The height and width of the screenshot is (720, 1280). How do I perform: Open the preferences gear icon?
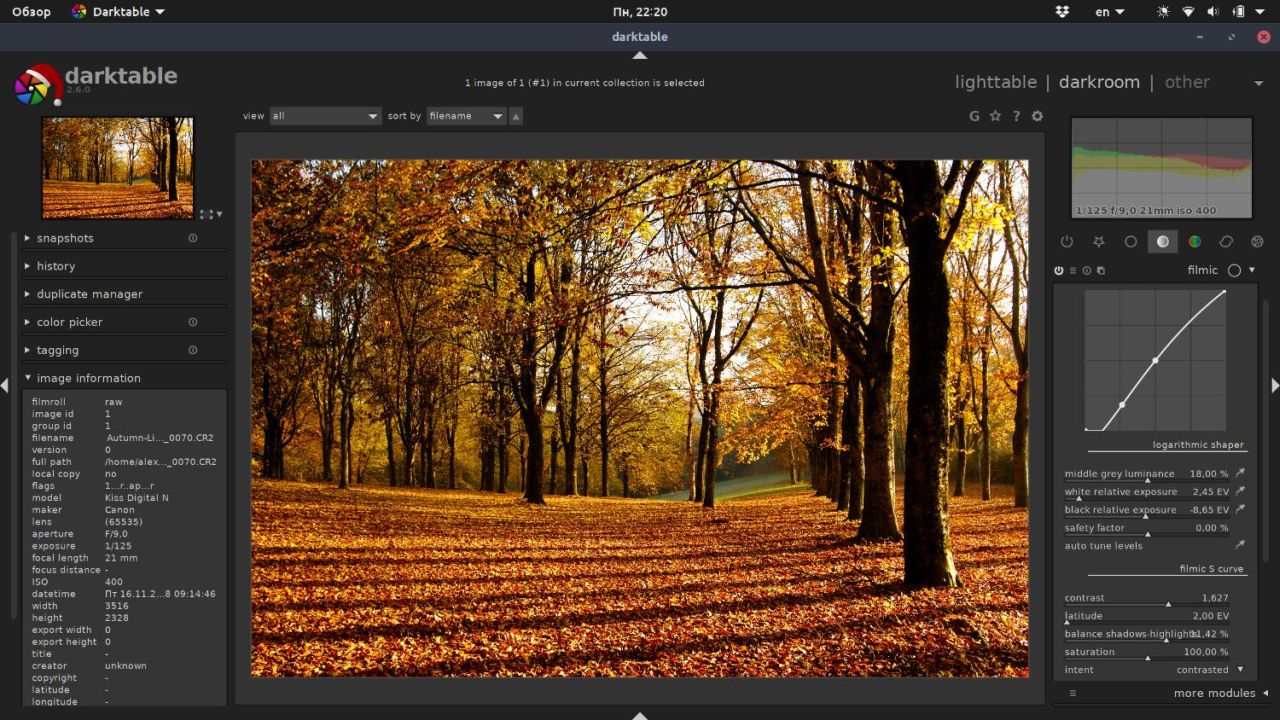(x=1037, y=116)
